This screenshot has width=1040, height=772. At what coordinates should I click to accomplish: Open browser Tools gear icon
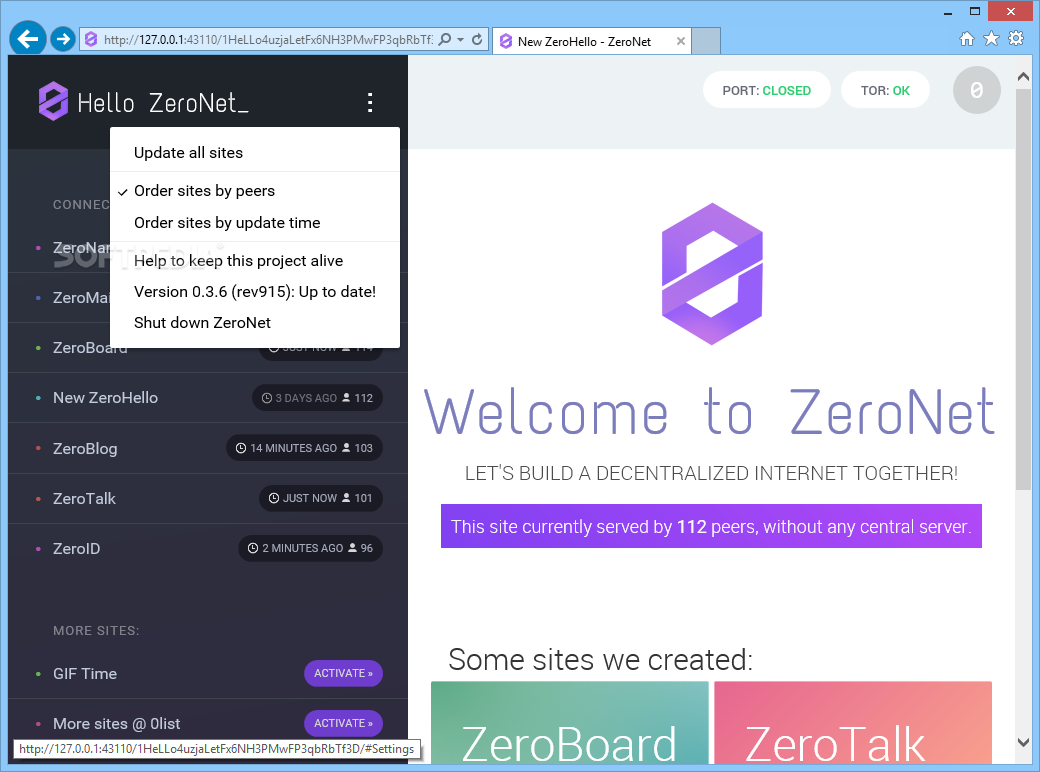[1016, 39]
